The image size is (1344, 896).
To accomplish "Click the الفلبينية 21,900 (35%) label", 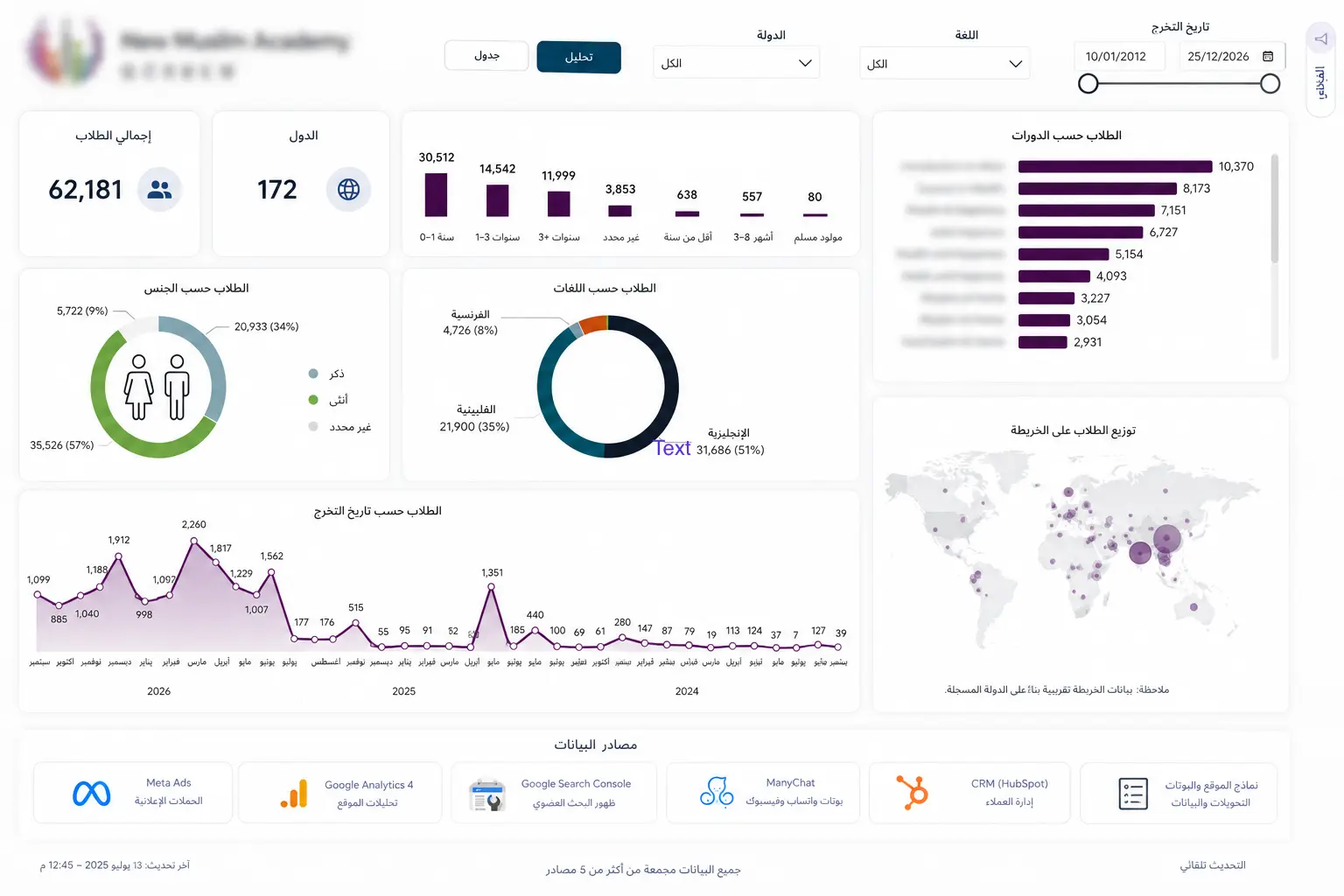I will pyautogui.click(x=475, y=418).
